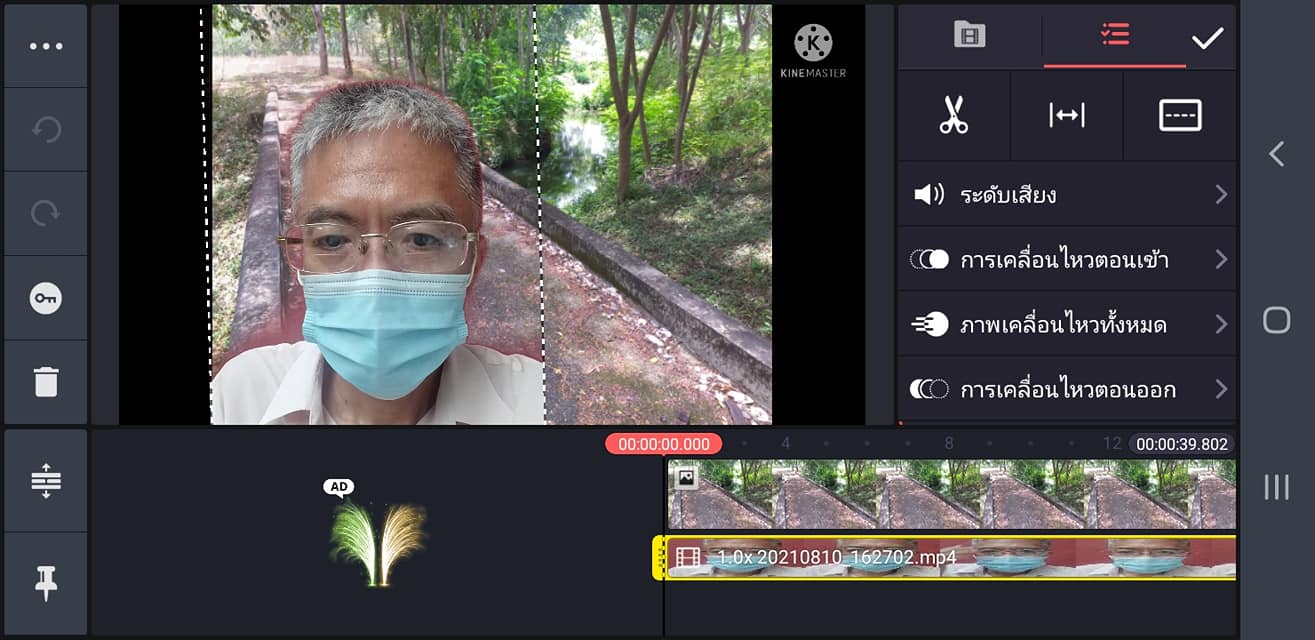Tap the key icon button
This screenshot has height=640, width=1315.
click(46, 298)
